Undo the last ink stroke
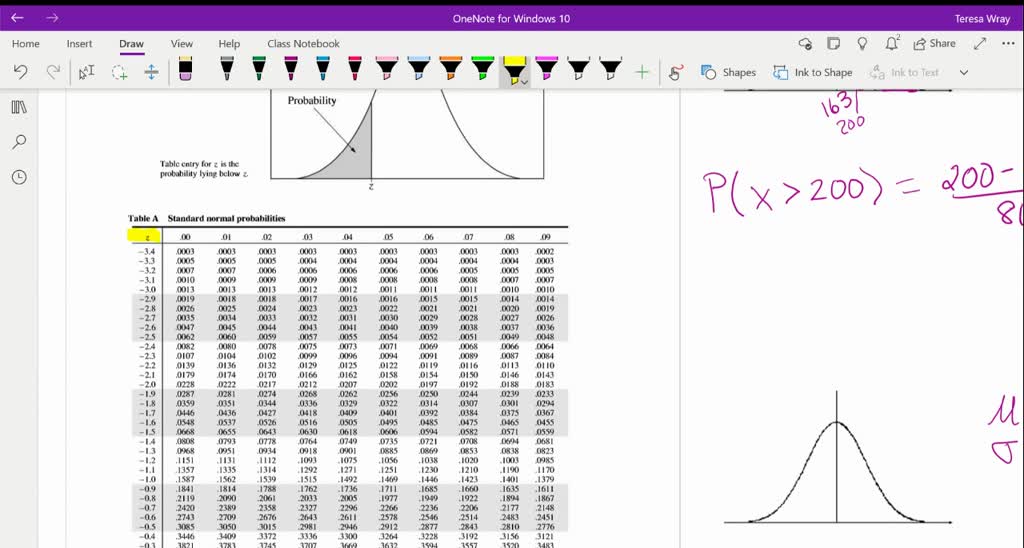This screenshot has width=1024, height=548. 20,72
